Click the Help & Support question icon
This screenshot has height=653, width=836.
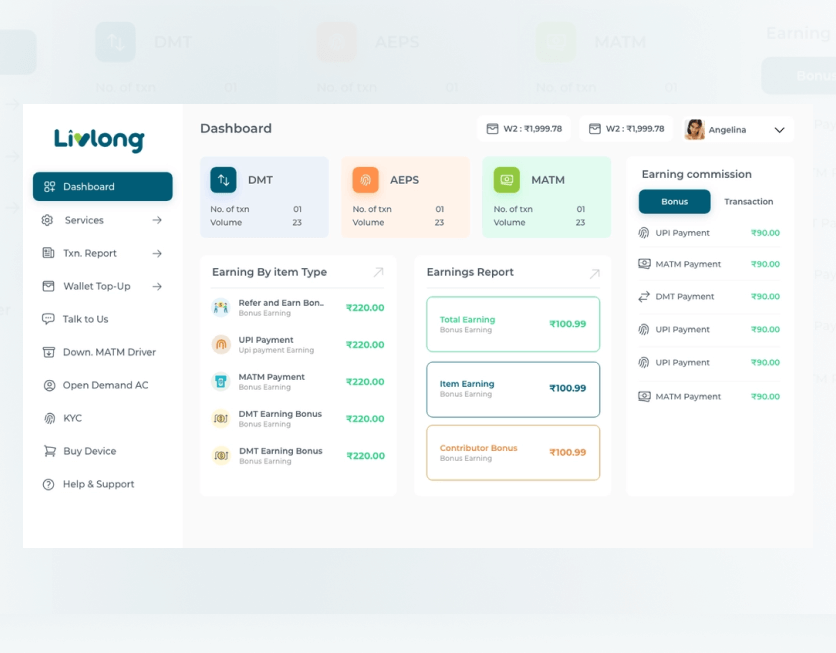[49, 484]
